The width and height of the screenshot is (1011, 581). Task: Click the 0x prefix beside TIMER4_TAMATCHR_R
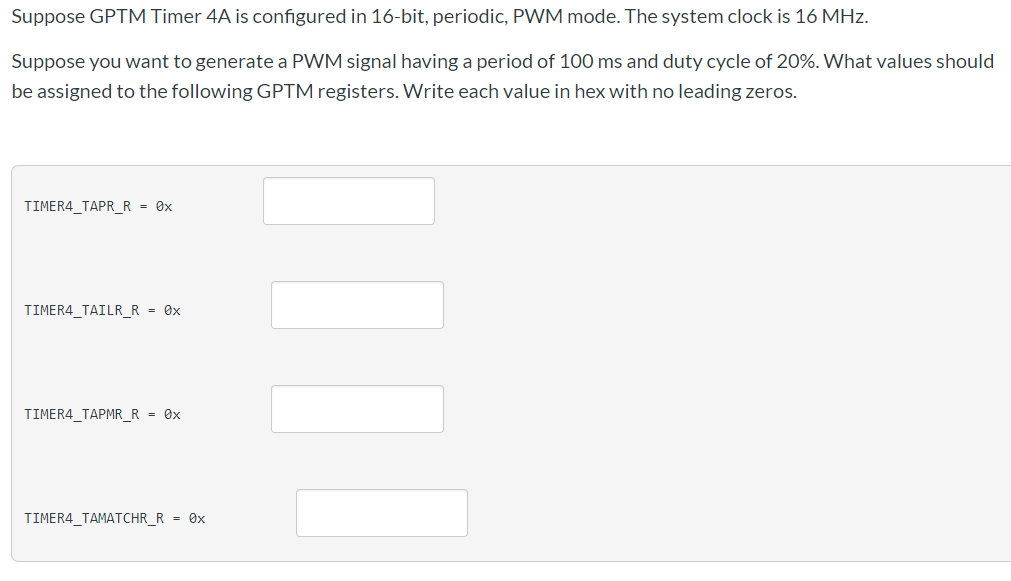pos(198,518)
